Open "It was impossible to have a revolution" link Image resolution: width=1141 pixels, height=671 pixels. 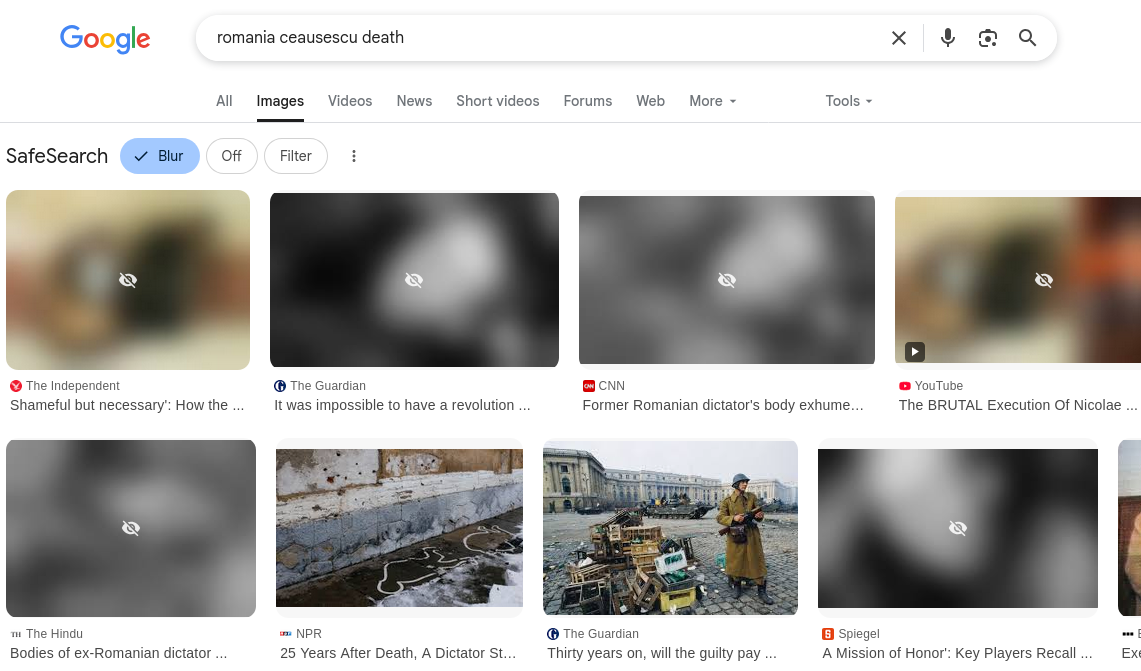pos(402,405)
